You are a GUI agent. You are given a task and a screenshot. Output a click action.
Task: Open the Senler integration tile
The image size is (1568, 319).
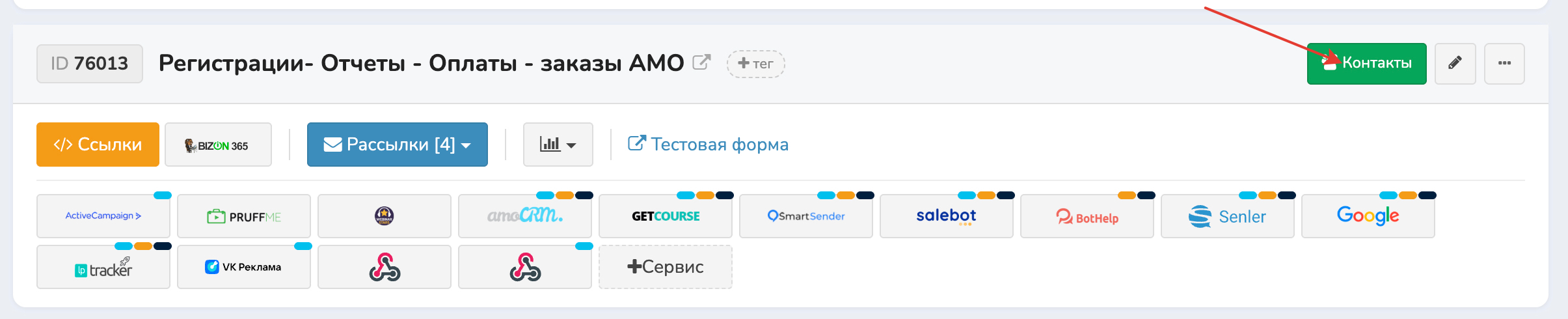1228,216
